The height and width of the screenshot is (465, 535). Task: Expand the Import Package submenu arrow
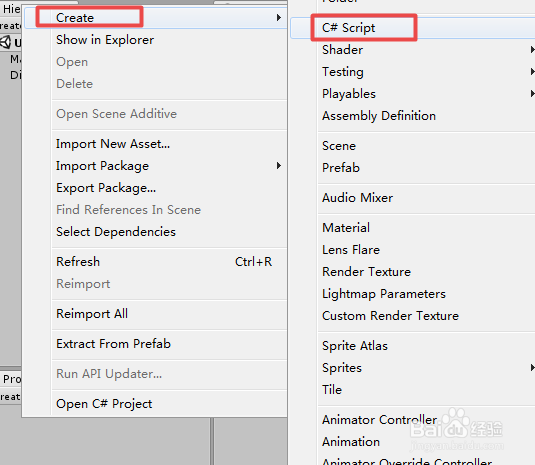pos(279,166)
